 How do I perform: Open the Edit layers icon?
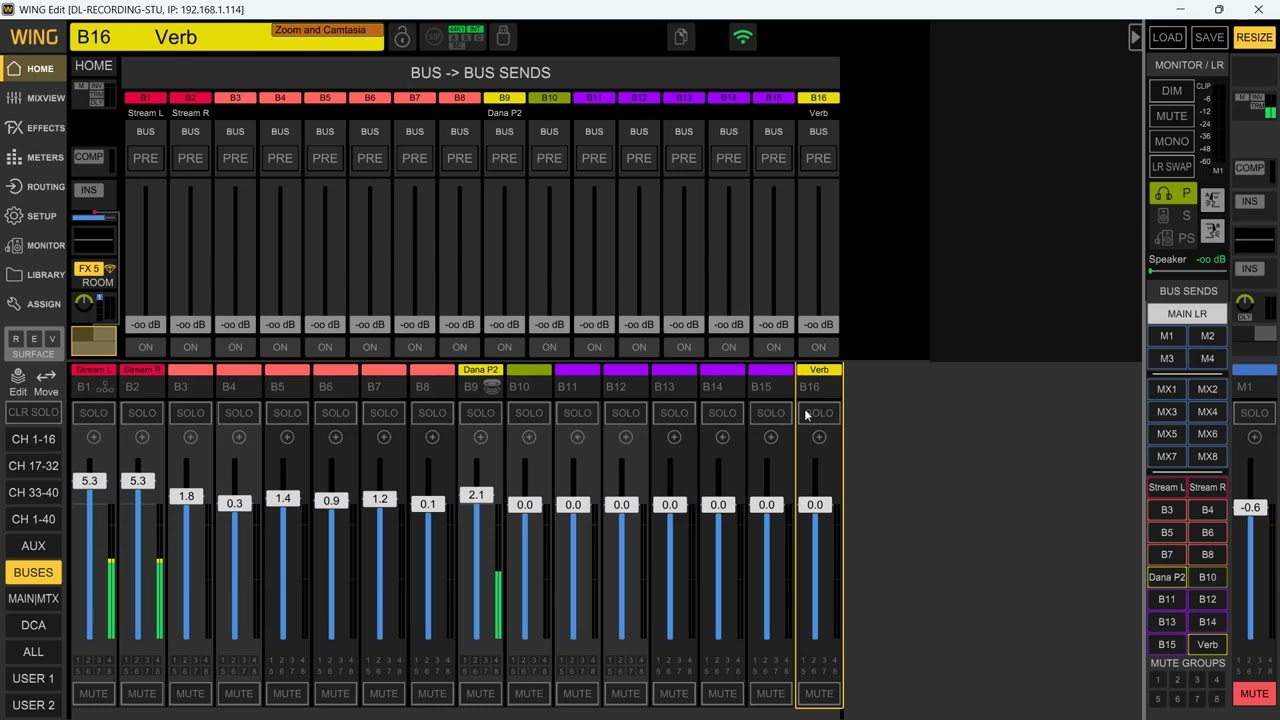tap(18, 381)
